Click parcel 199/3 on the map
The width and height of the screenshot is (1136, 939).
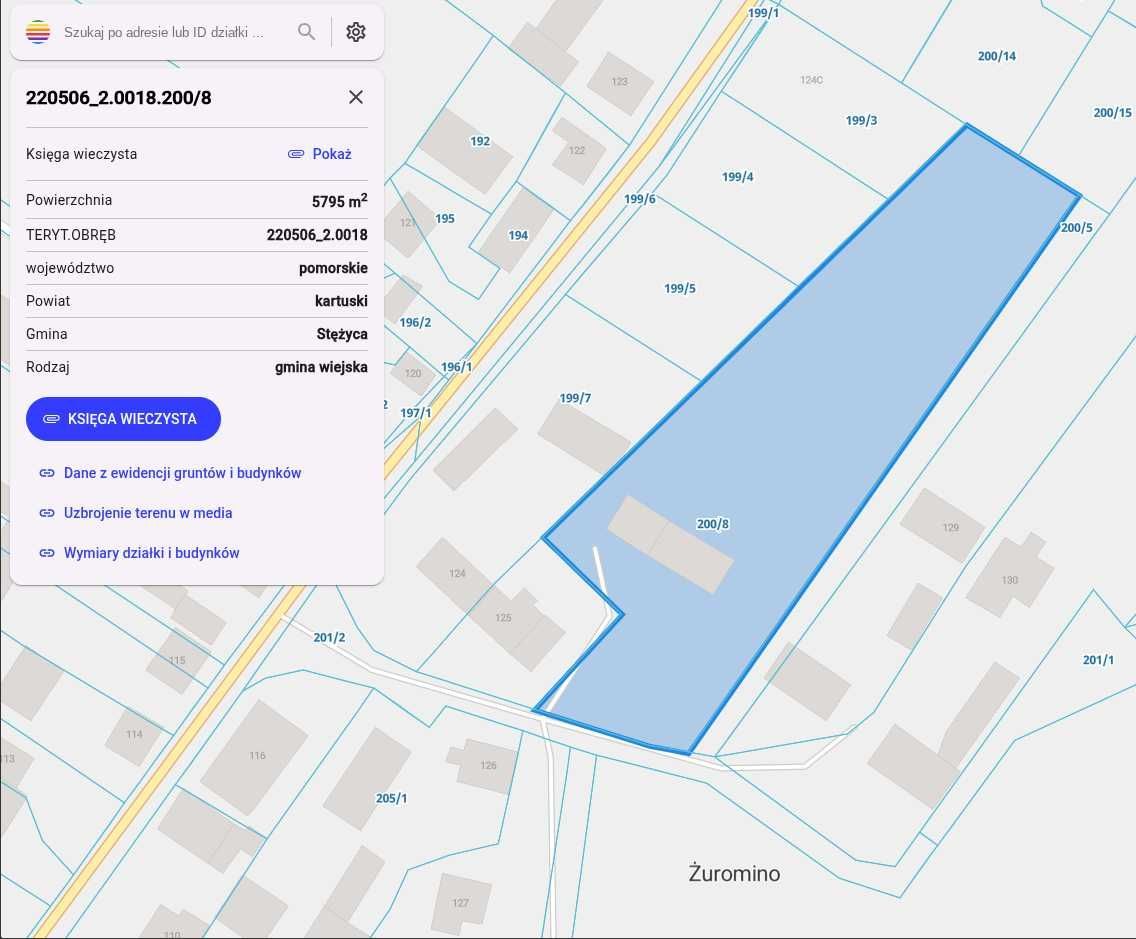(x=861, y=120)
